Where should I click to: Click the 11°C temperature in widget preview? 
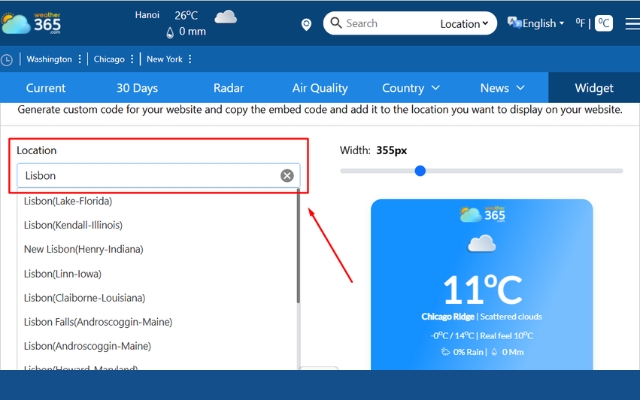tap(482, 290)
